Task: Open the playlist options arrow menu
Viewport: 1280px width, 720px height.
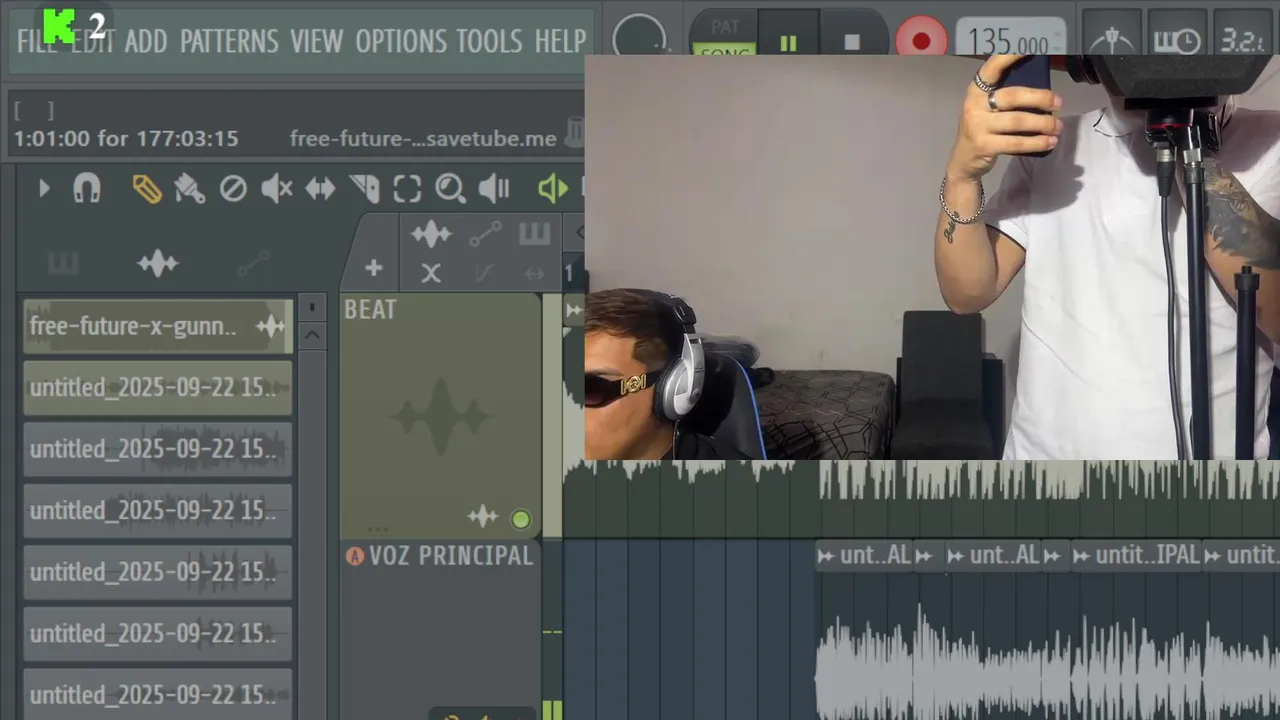Action: (x=44, y=188)
